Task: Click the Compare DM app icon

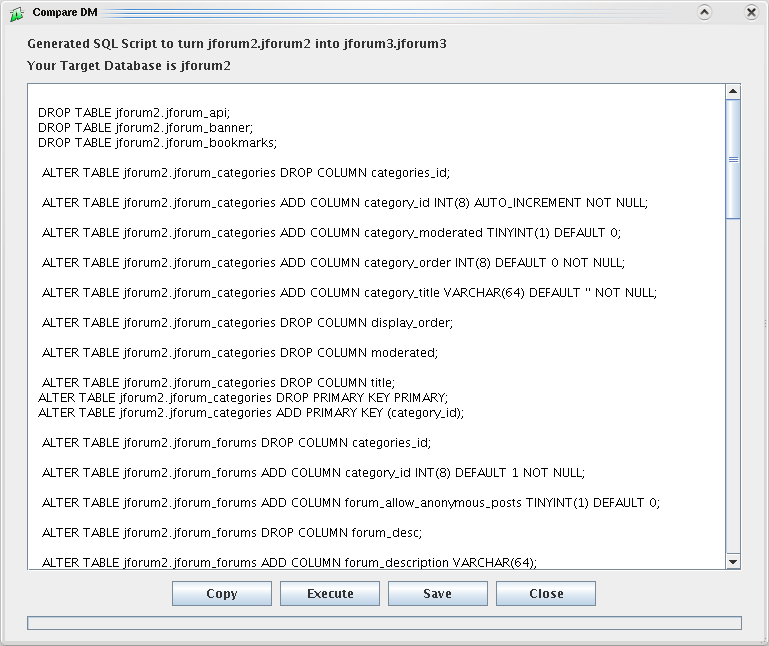Action: pyautogui.click(x=16, y=13)
